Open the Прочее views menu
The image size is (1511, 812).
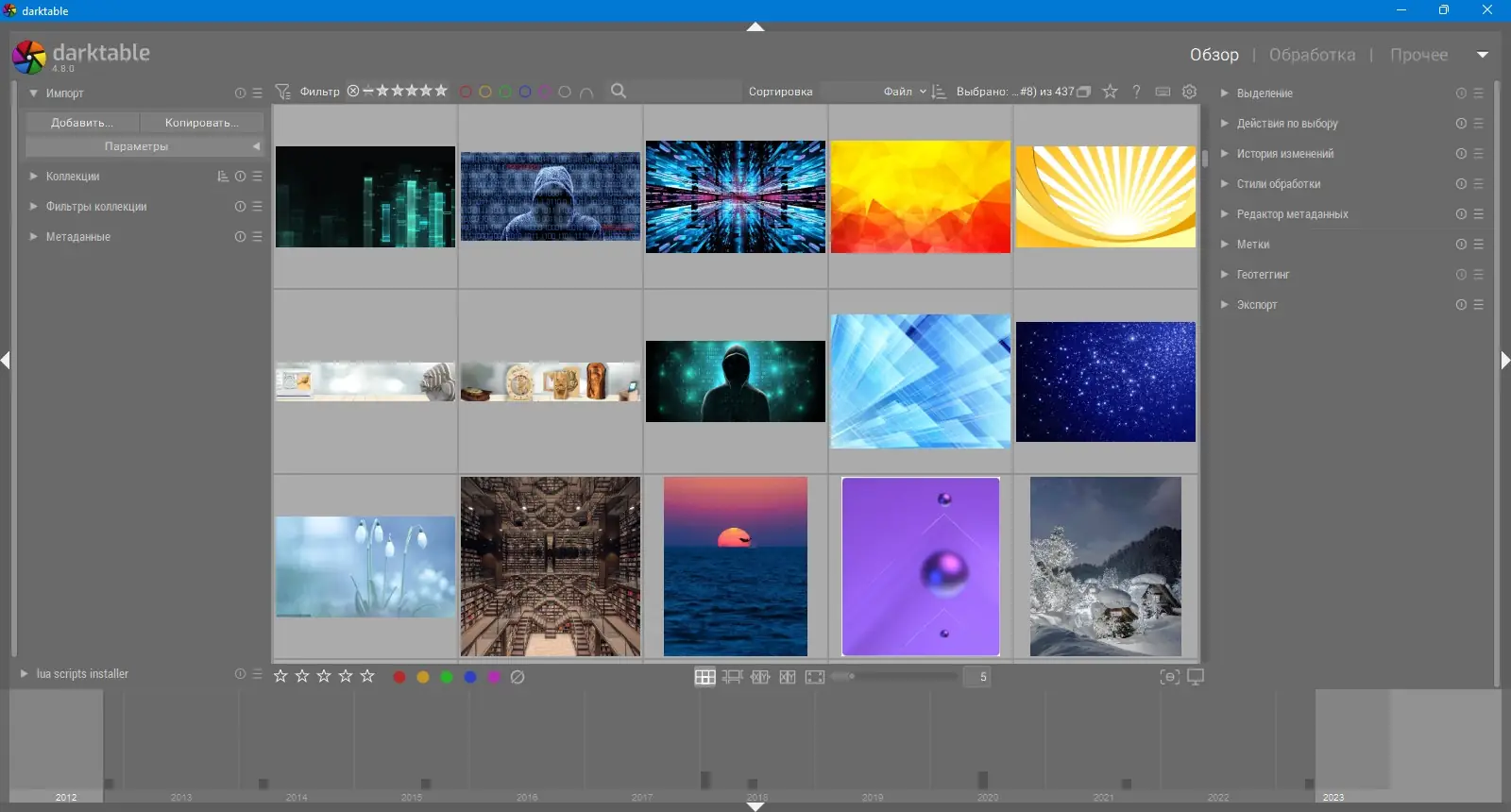point(1418,55)
